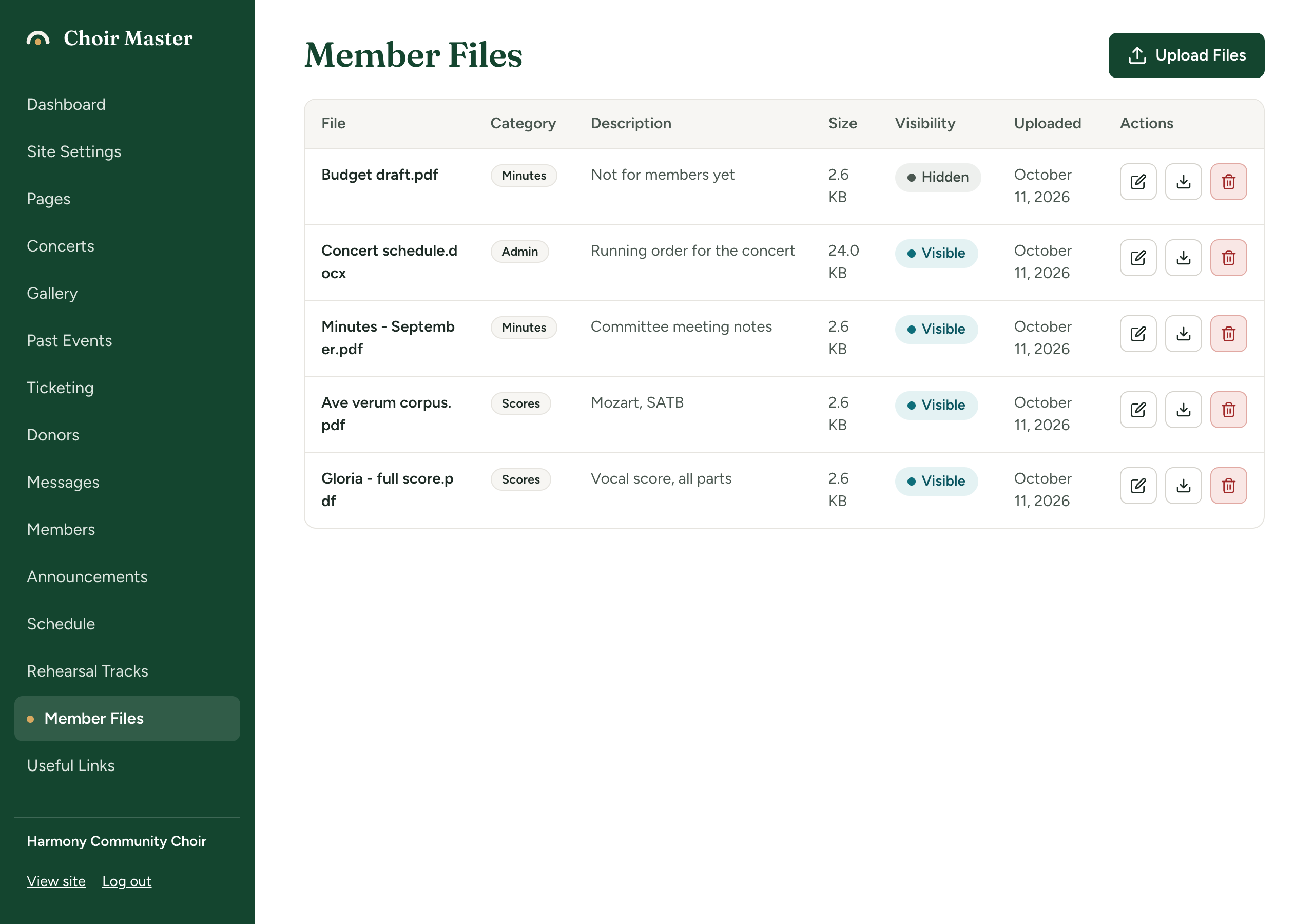Download Gloria - full score.pdf
The image size is (1314, 924).
tap(1183, 486)
